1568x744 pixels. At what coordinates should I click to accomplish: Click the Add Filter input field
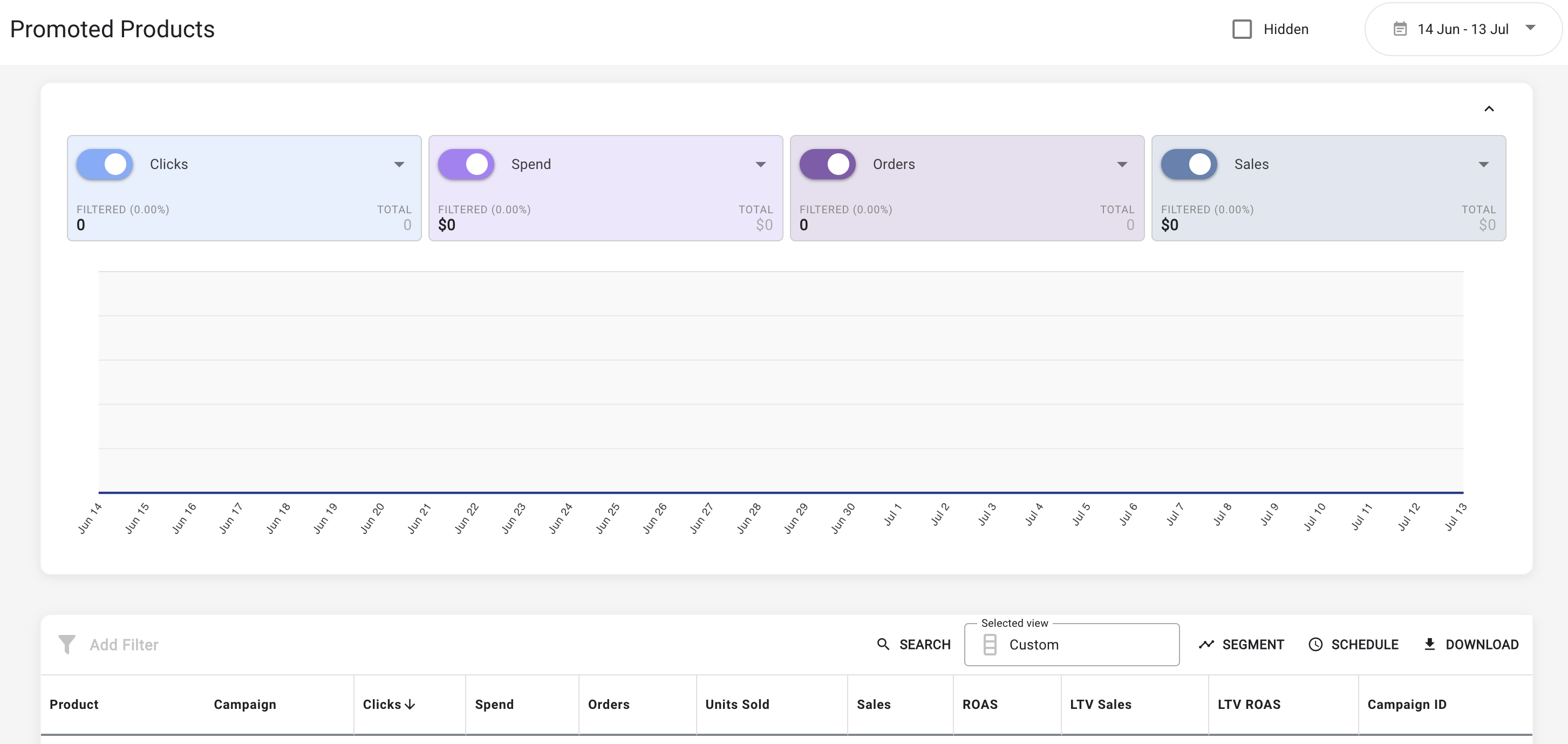click(124, 645)
